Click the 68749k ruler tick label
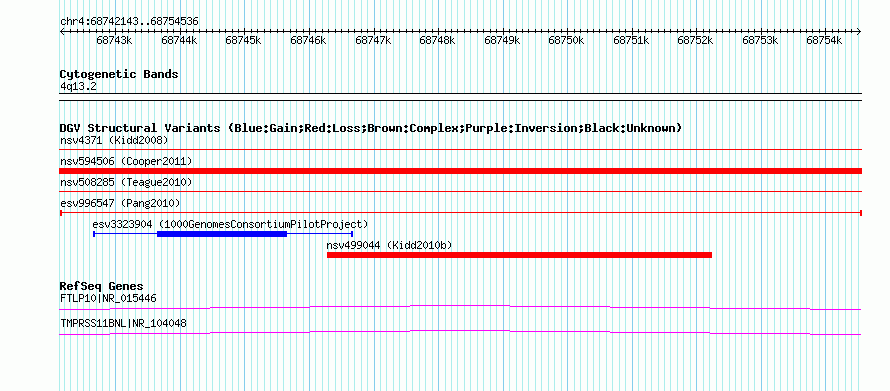890x391 pixels. coord(502,41)
